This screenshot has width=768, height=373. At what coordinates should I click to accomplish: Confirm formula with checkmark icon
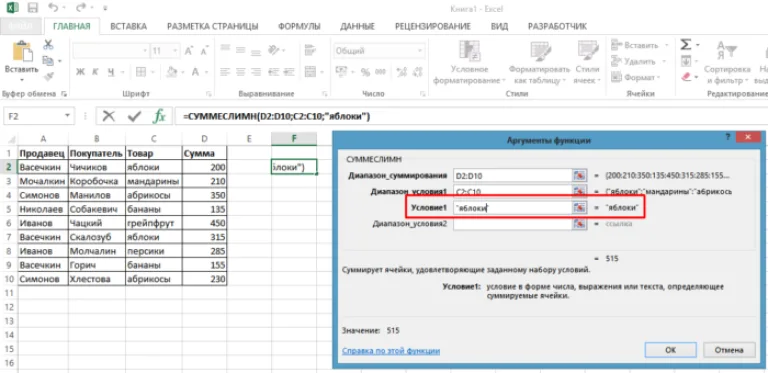(x=134, y=116)
